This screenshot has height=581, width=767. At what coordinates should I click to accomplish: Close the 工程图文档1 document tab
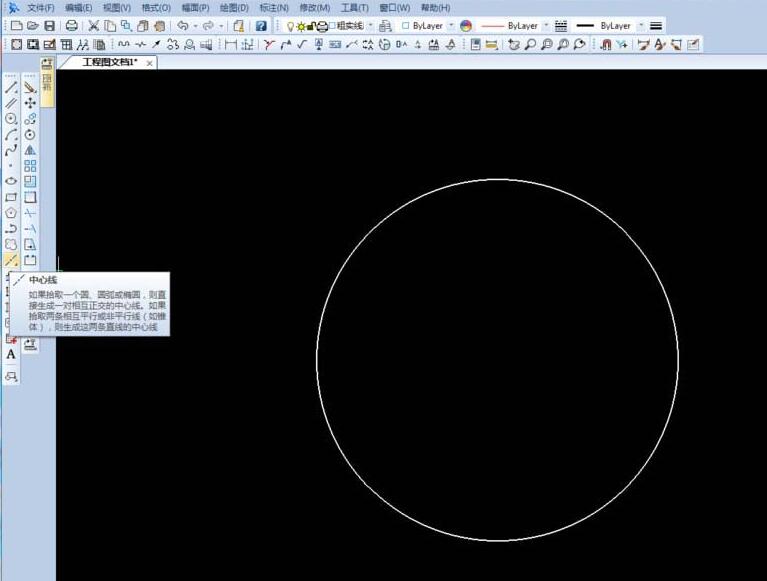click(x=149, y=63)
